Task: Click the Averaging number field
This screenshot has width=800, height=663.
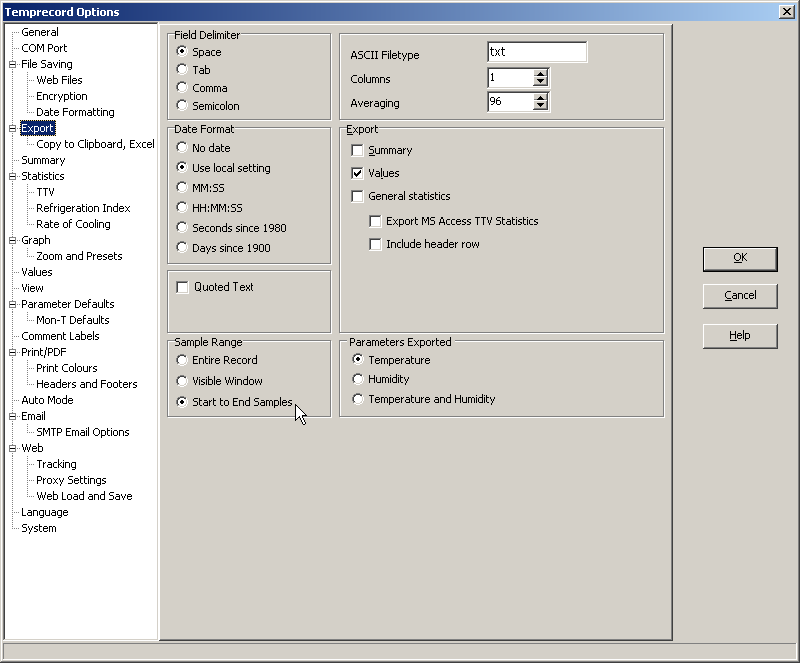Action: click(x=511, y=102)
